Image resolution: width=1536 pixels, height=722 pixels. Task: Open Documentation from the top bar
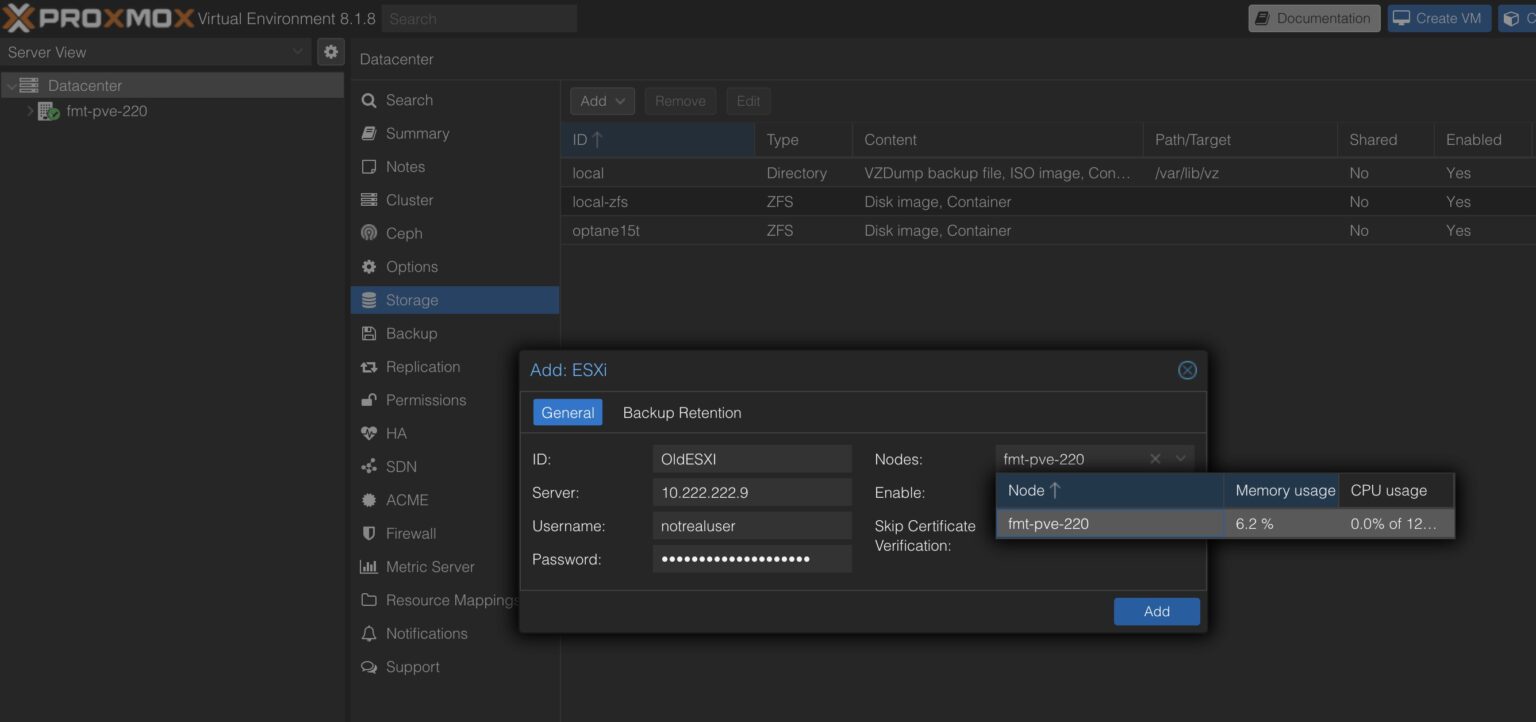pos(1313,18)
